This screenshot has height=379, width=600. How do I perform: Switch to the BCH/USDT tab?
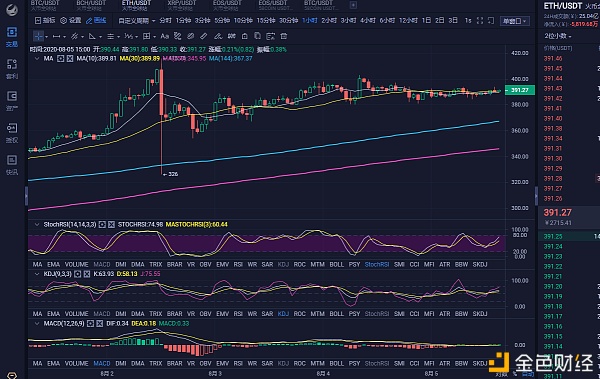91,5
